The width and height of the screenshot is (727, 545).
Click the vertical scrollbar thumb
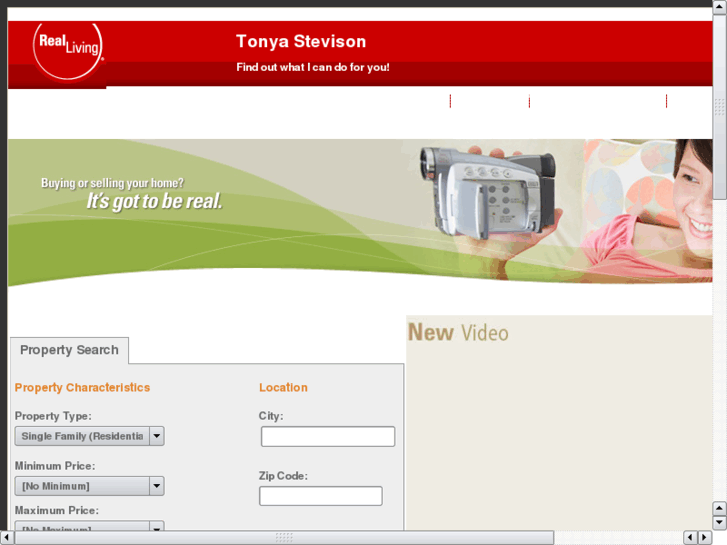(719, 107)
